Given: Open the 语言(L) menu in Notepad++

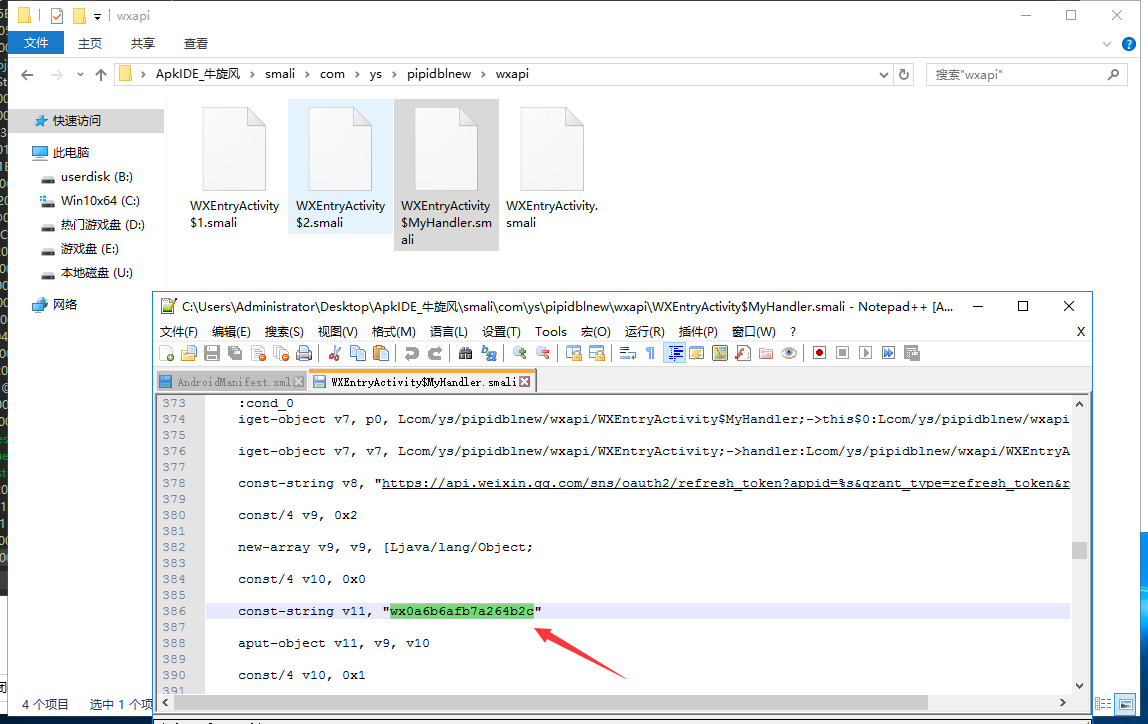Looking at the screenshot, I should coord(449,332).
